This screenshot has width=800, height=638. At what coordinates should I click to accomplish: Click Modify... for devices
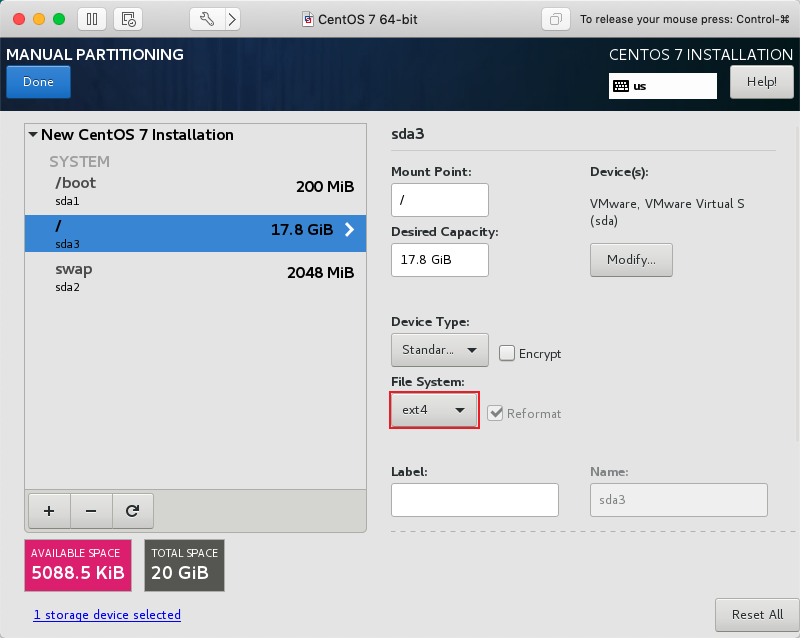631,260
